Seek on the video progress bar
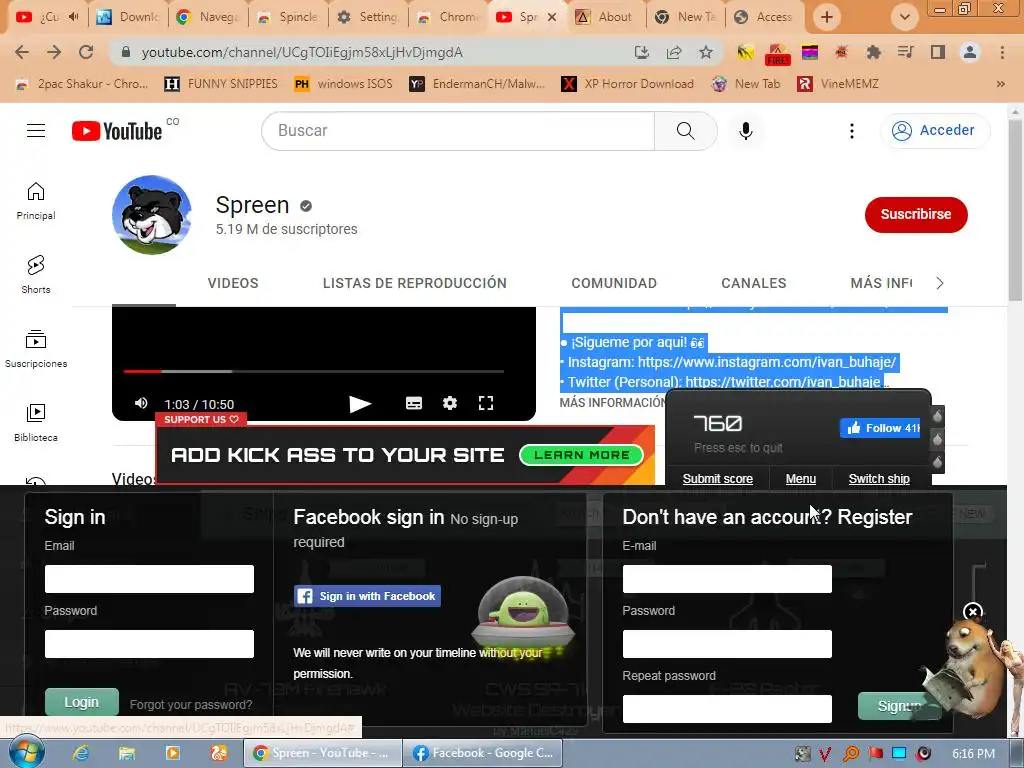This screenshot has height=768, width=1024. [x=313, y=371]
